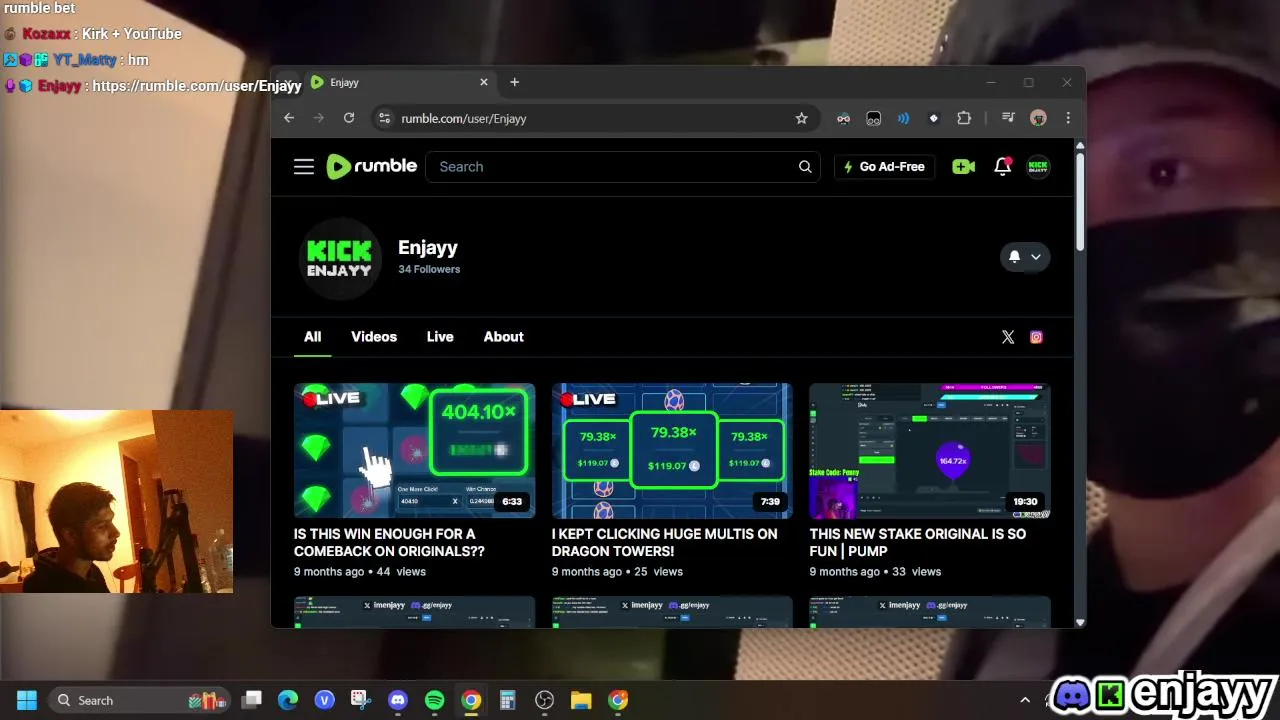Open the Instagram profile link icon
The width and height of the screenshot is (1280, 720).
pos(1036,337)
